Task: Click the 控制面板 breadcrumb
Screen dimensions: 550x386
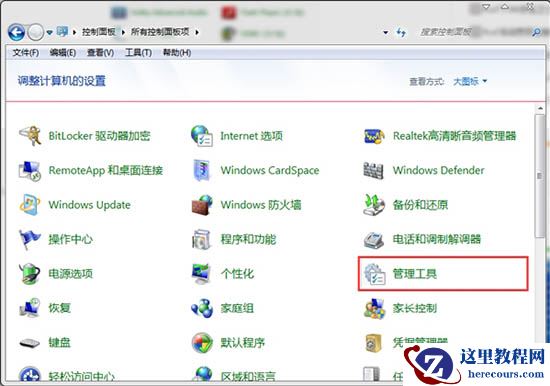Action: [x=99, y=32]
